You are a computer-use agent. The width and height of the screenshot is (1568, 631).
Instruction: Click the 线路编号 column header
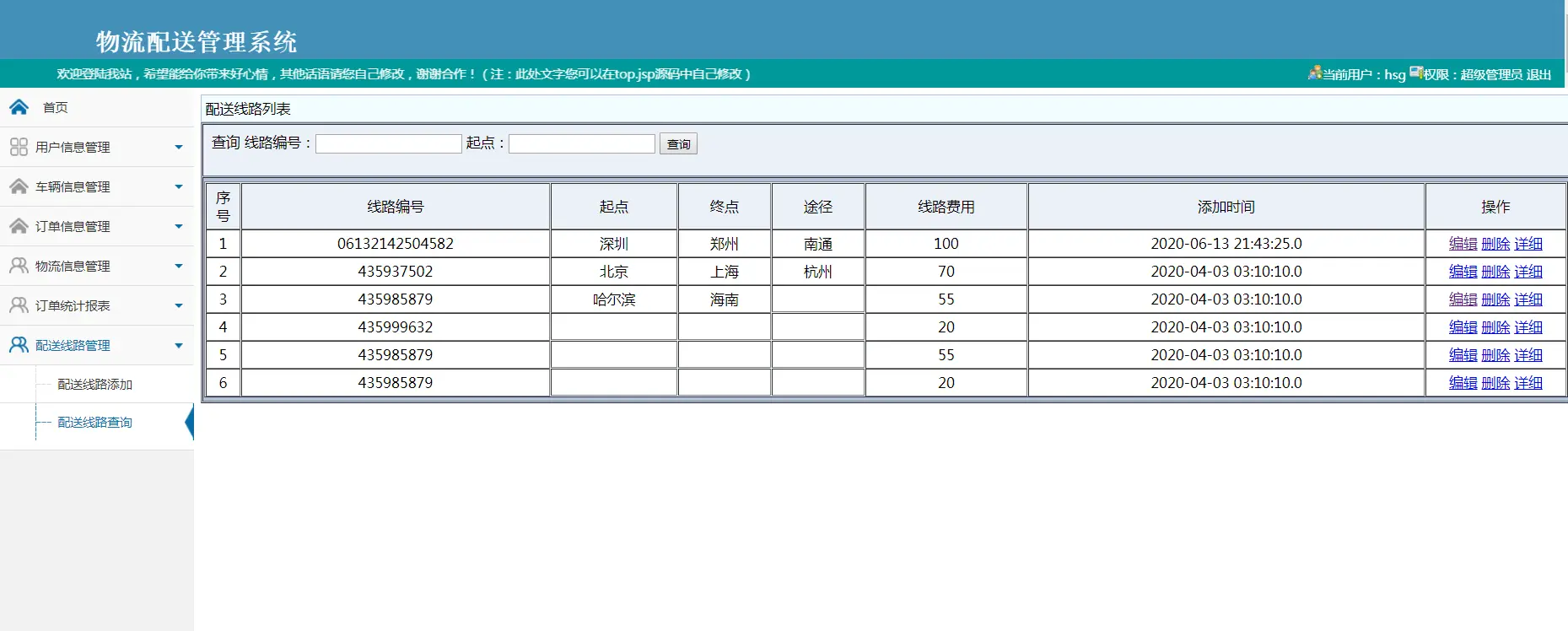pyautogui.click(x=396, y=207)
